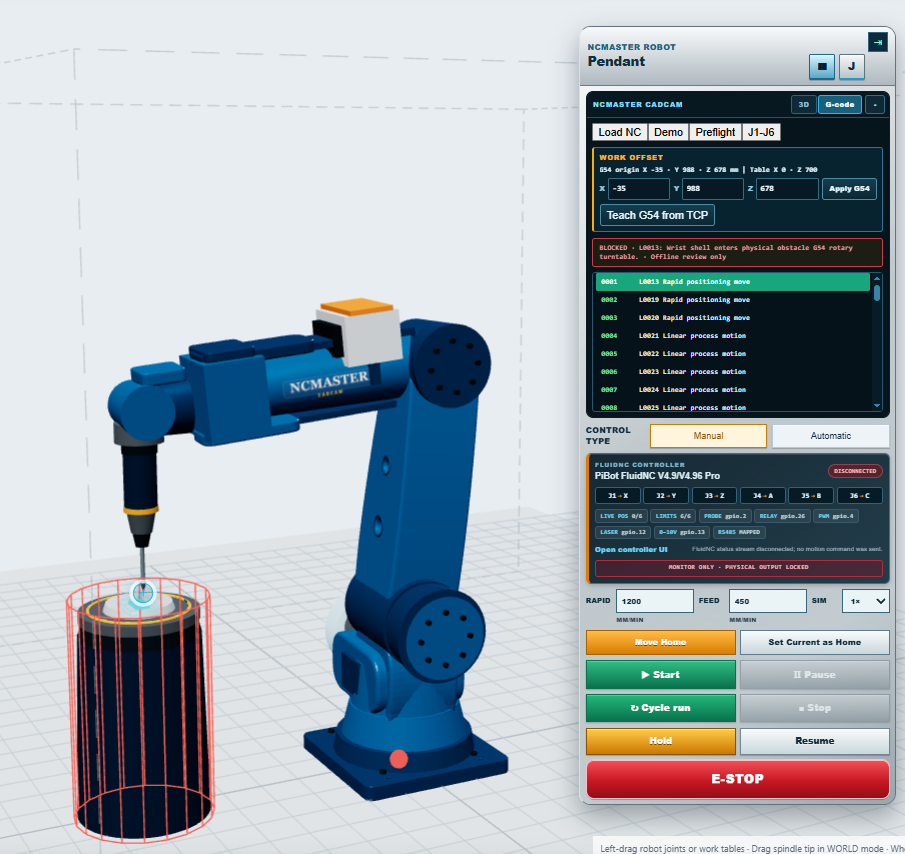Select row 0007 L0024 Linear process motion

pos(732,389)
